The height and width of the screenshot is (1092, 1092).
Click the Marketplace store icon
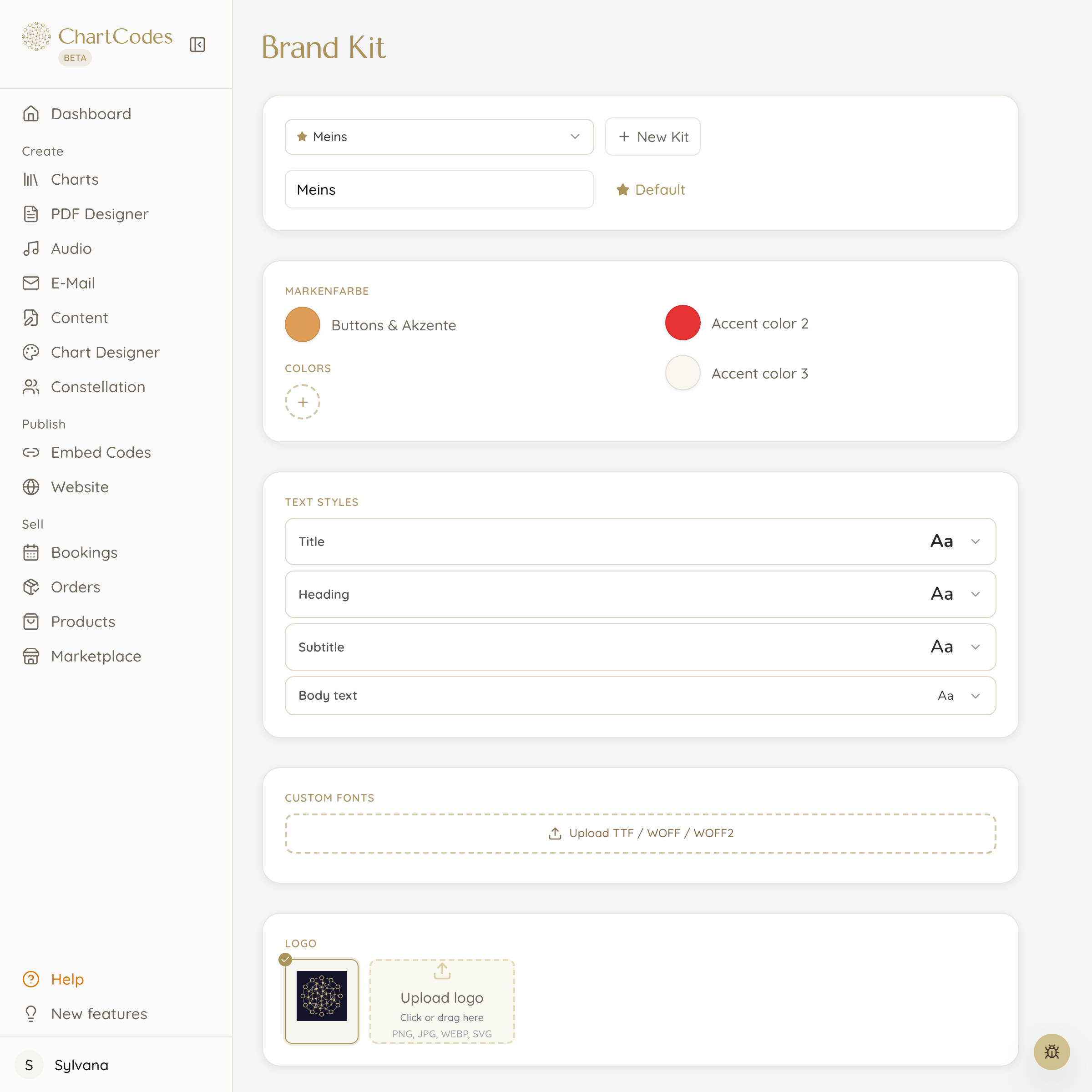point(31,656)
